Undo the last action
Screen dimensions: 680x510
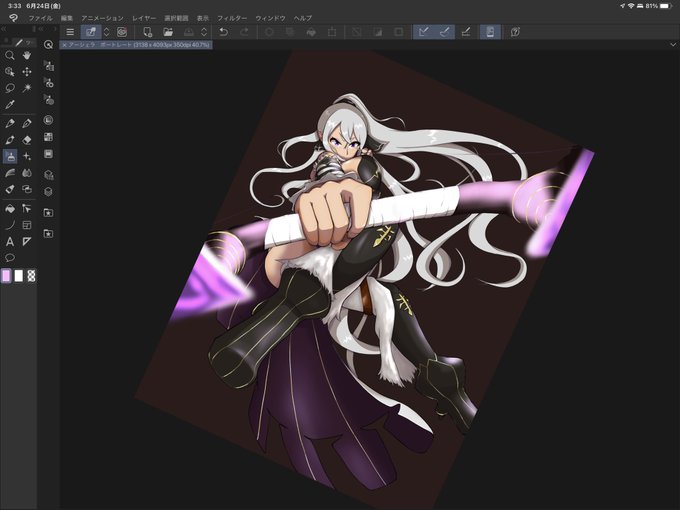click(x=223, y=32)
